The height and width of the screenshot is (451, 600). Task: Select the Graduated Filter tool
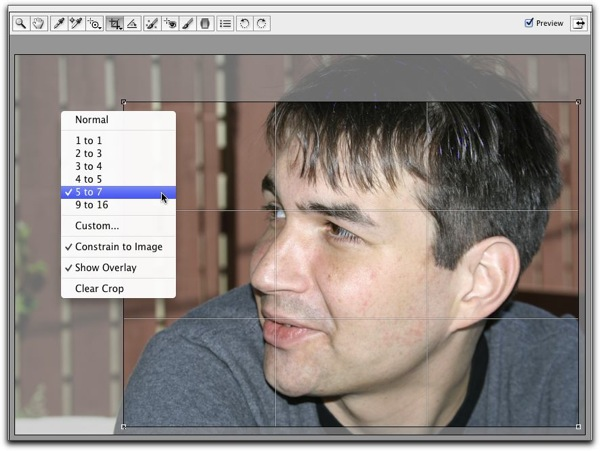pos(205,23)
